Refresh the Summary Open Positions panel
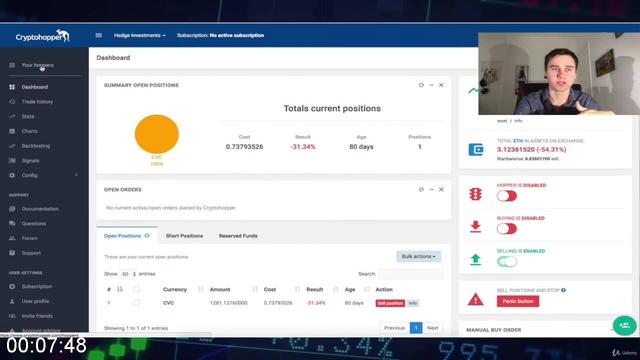 421,85
